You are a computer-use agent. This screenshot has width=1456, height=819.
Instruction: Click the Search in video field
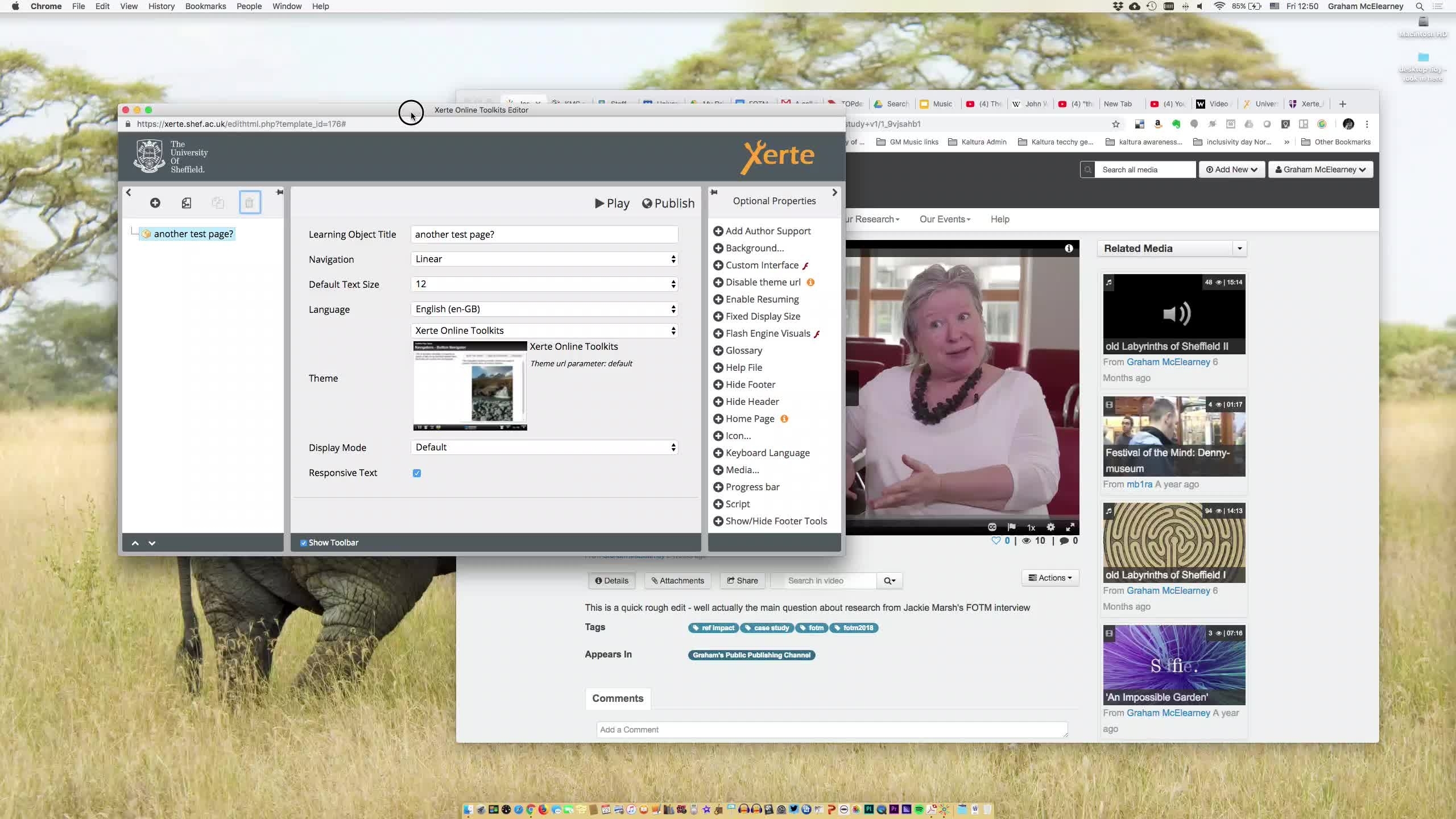823,581
